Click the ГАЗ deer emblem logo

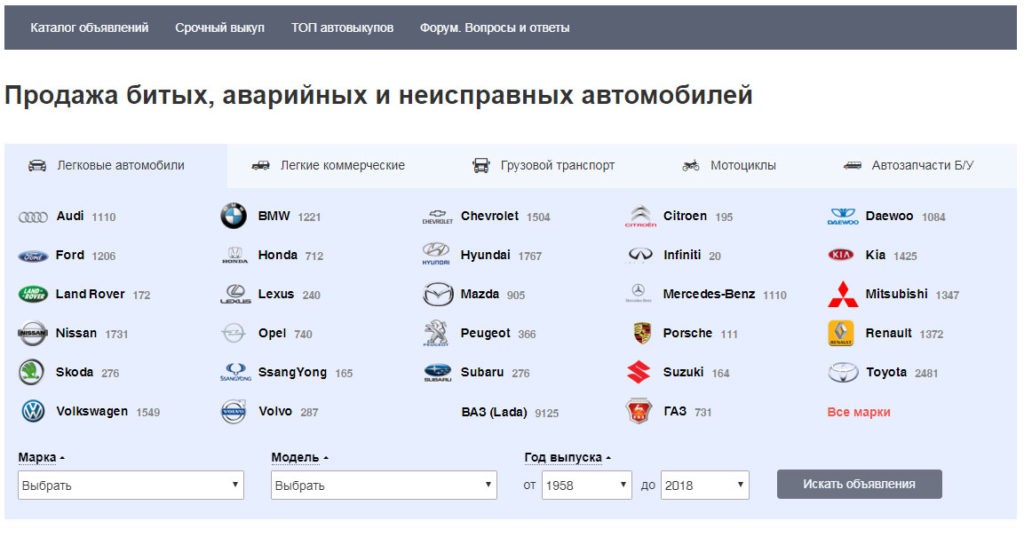(x=639, y=412)
